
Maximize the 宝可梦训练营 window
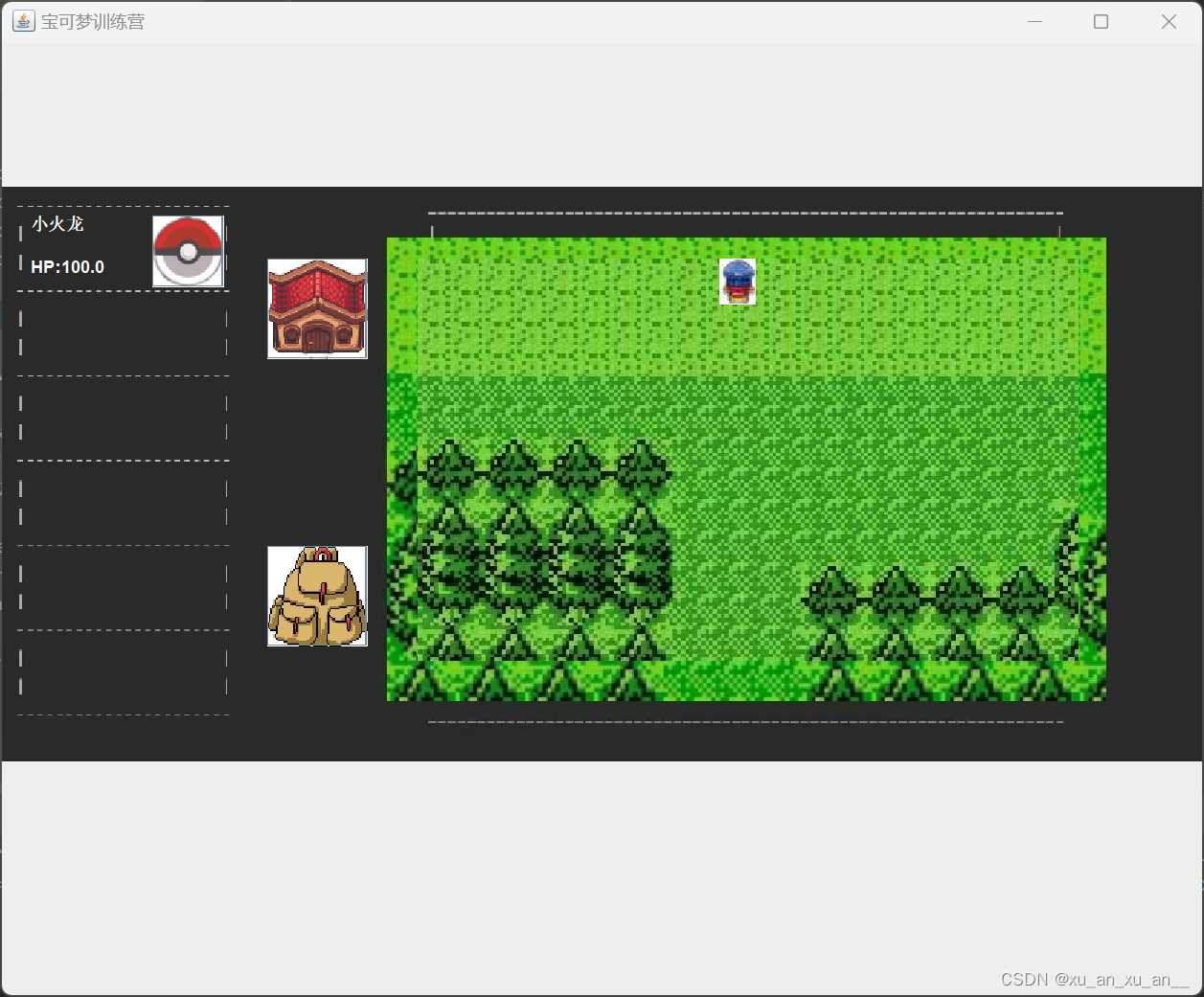click(1102, 21)
